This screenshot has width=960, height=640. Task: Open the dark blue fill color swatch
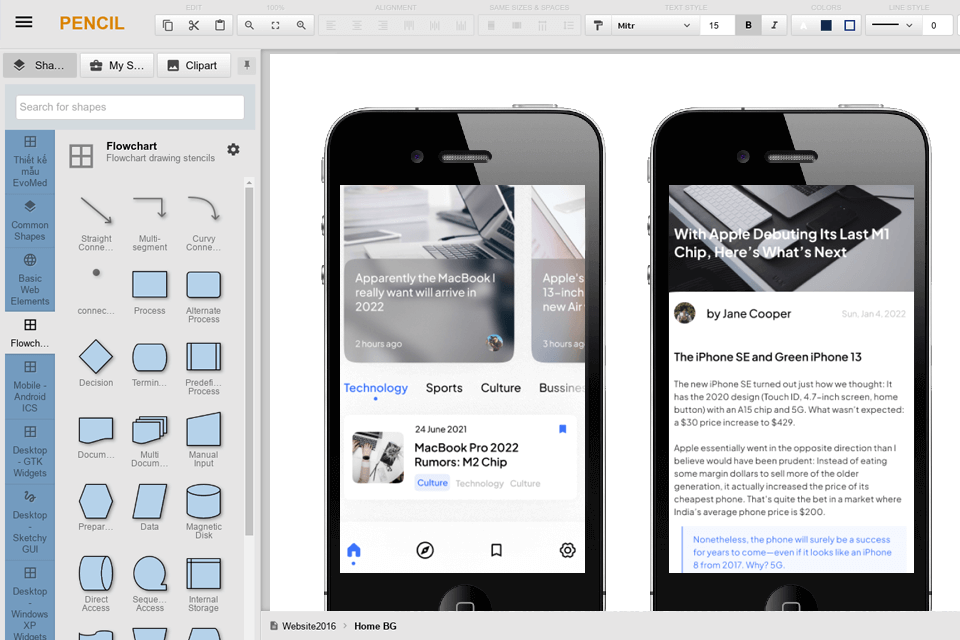point(827,25)
